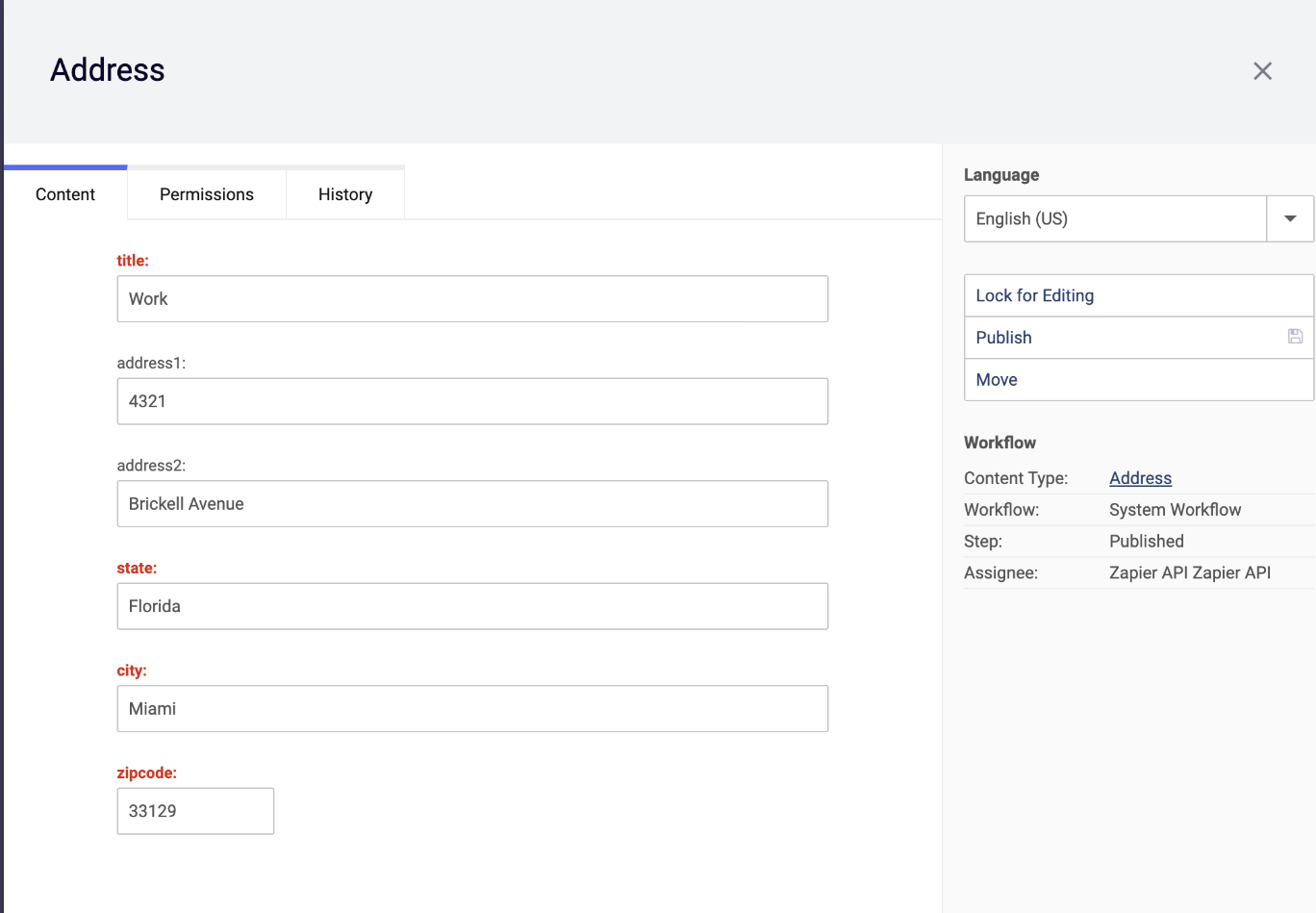Click the city field showing Miami
Image resolution: width=1316 pixels, height=913 pixels.
point(472,709)
